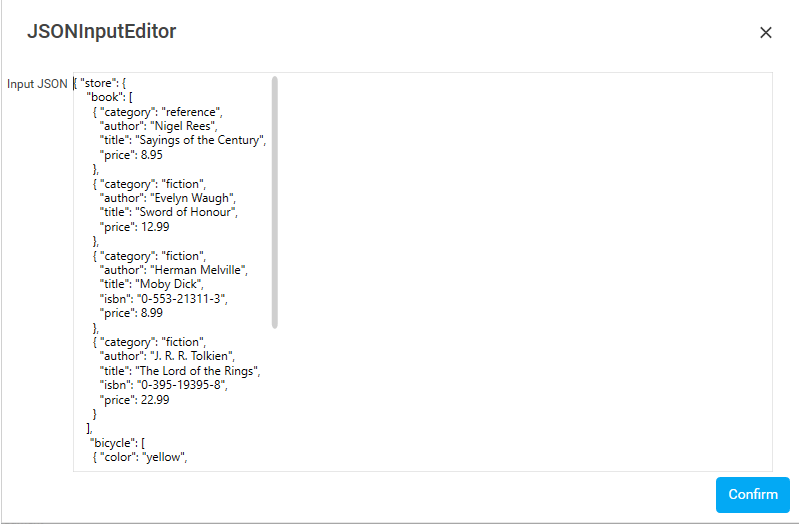Click the isbn "0-553-21311-3" line
This screenshot has width=799, height=524.
164,299
